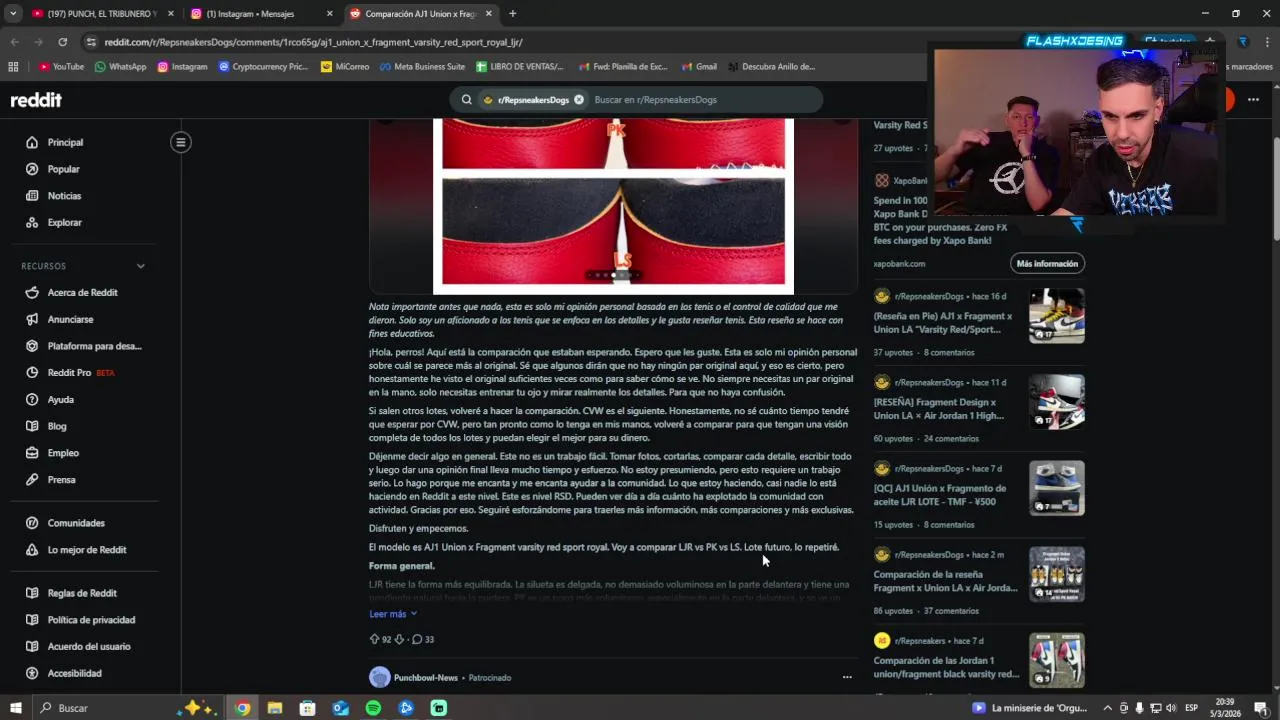
Task: Open the Chrome apps grid
Action: click(13, 67)
